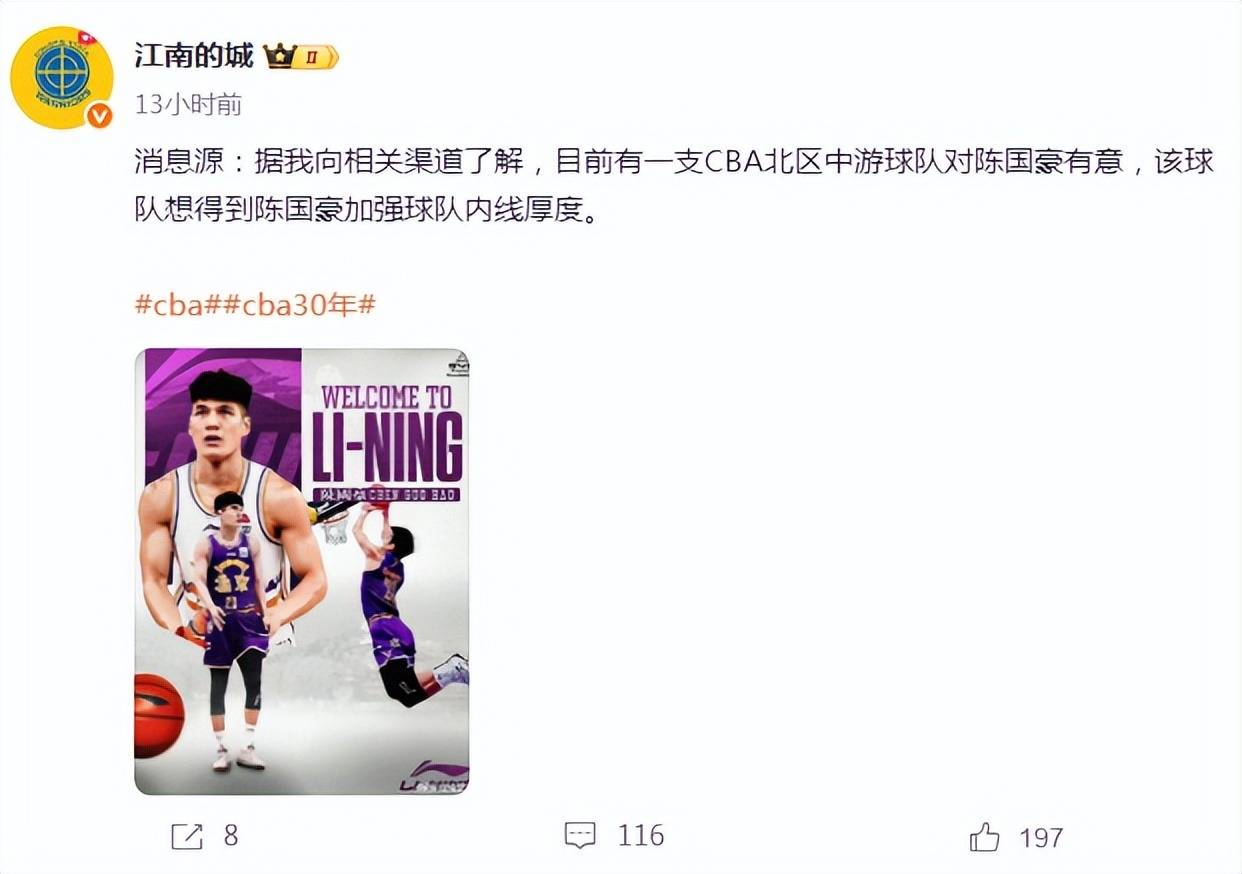Click the orange basketball in the poster
1242x874 pixels.
tap(159, 714)
